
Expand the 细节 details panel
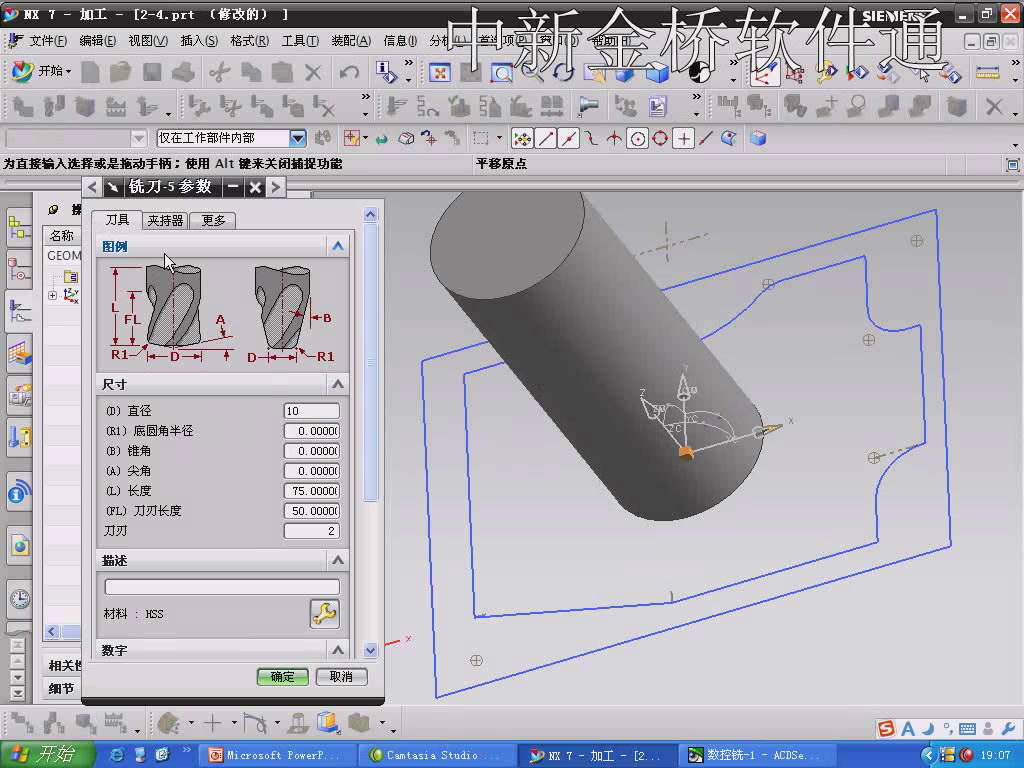coord(61,688)
